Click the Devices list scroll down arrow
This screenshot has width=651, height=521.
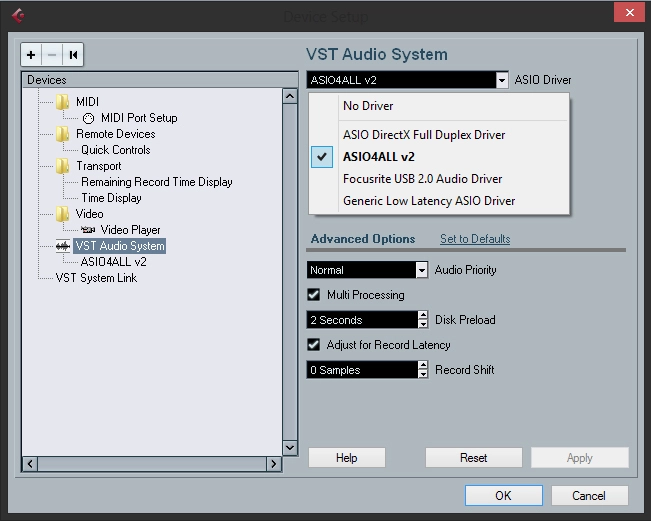[290, 448]
